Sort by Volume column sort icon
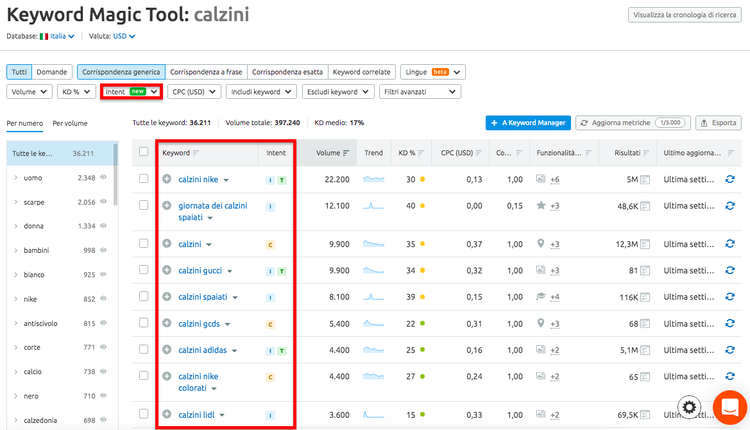The height and width of the screenshot is (430, 750). tap(346, 153)
